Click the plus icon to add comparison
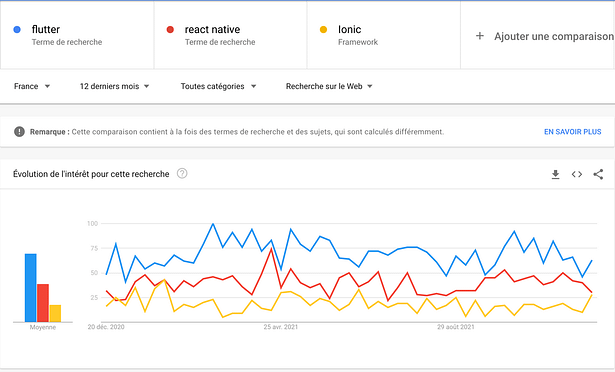Screen dimensions: 615x372 coord(479,36)
